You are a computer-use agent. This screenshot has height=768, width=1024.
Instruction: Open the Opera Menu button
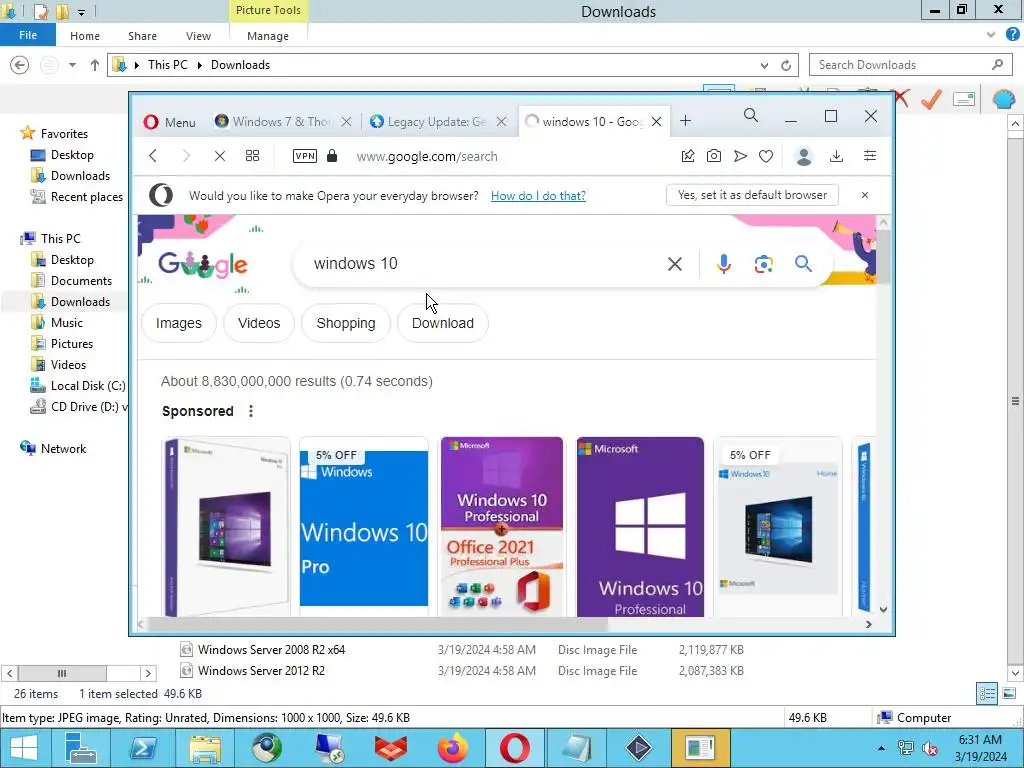(x=170, y=122)
